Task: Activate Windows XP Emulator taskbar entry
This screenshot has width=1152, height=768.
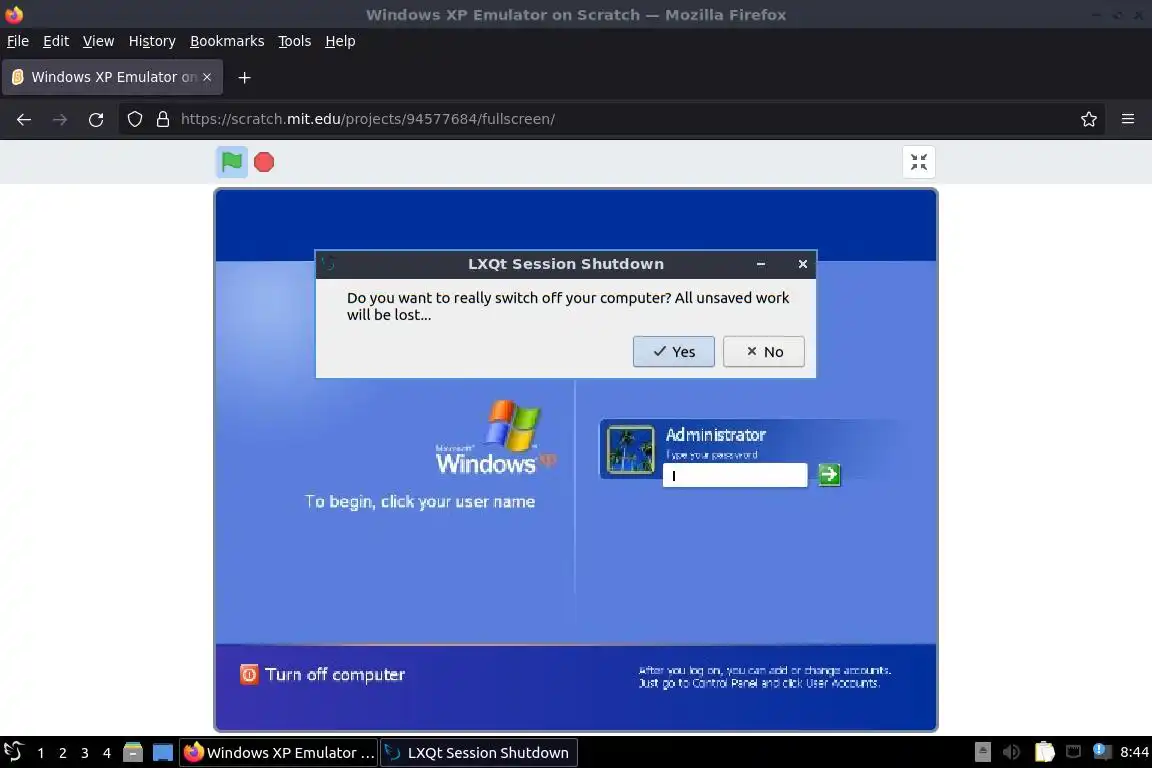Action: click(x=278, y=753)
